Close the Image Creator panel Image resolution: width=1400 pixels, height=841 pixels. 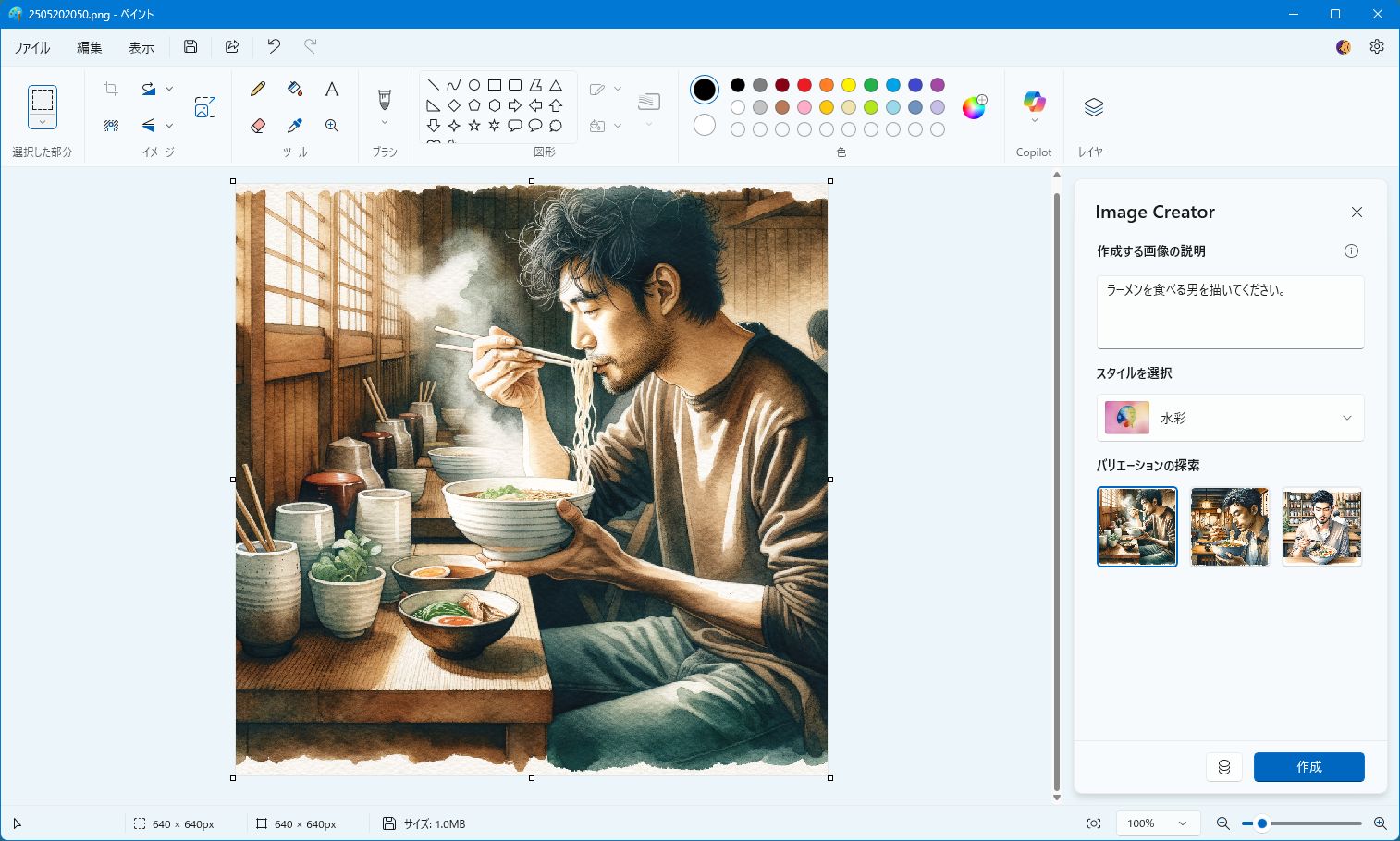pyautogui.click(x=1357, y=213)
